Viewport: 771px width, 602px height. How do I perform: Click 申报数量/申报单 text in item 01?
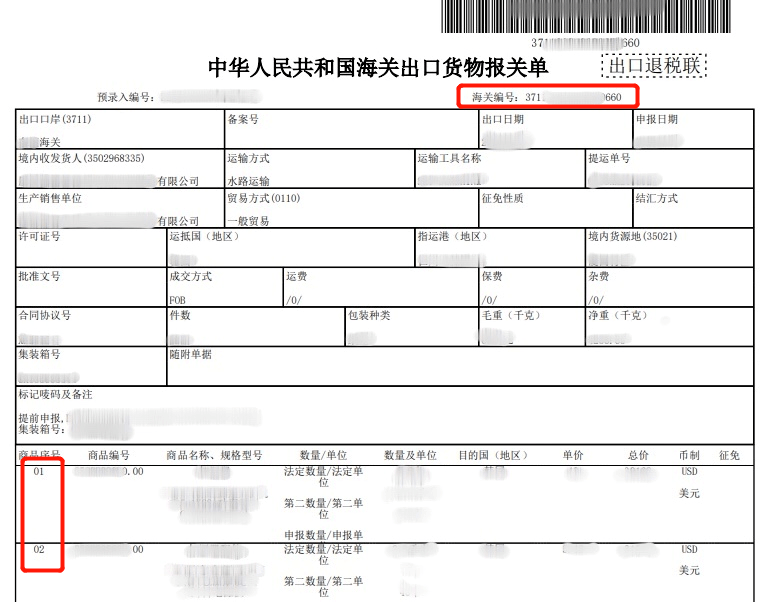pyautogui.click(x=324, y=535)
